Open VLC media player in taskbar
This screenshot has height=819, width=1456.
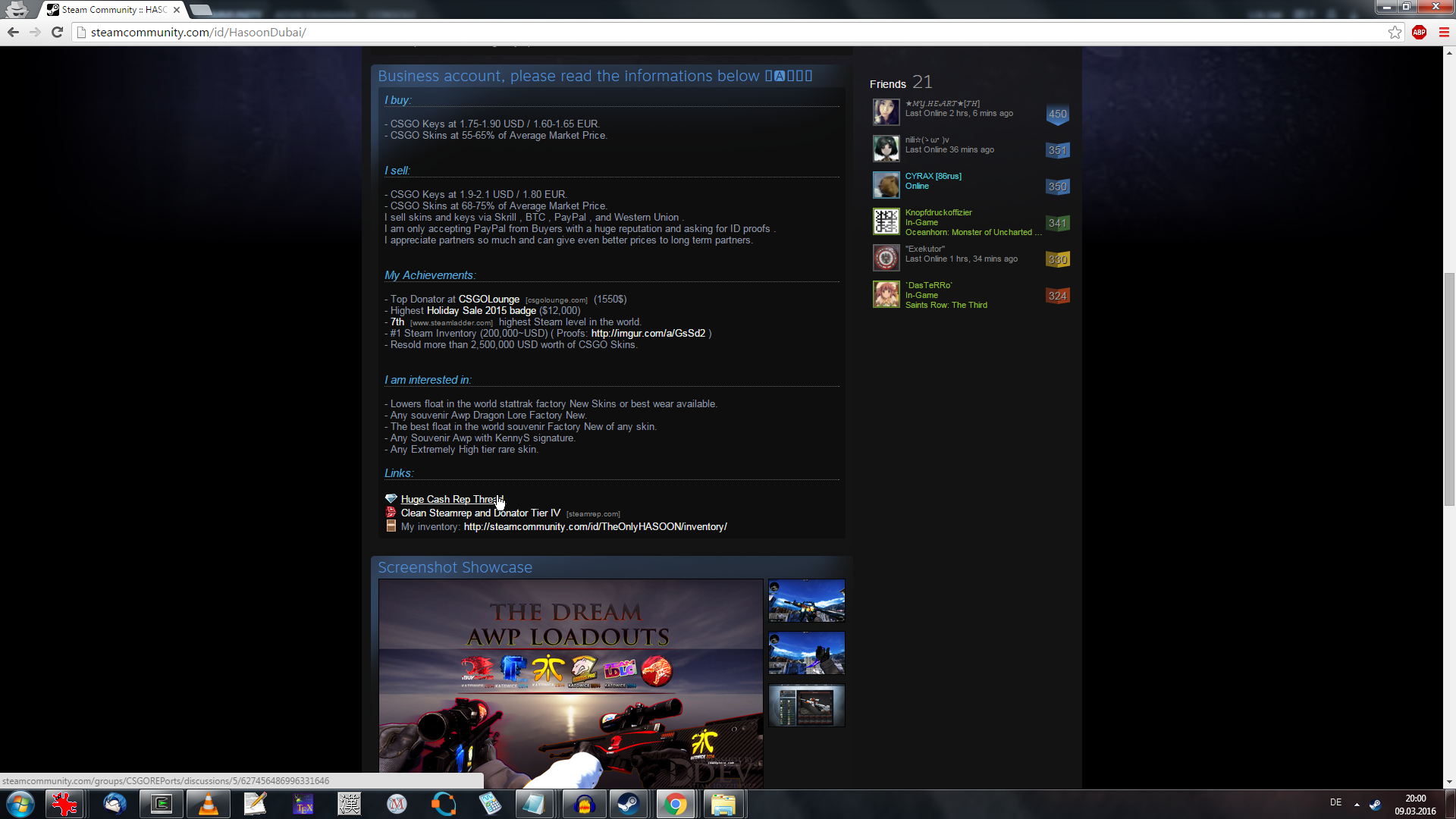point(208,804)
